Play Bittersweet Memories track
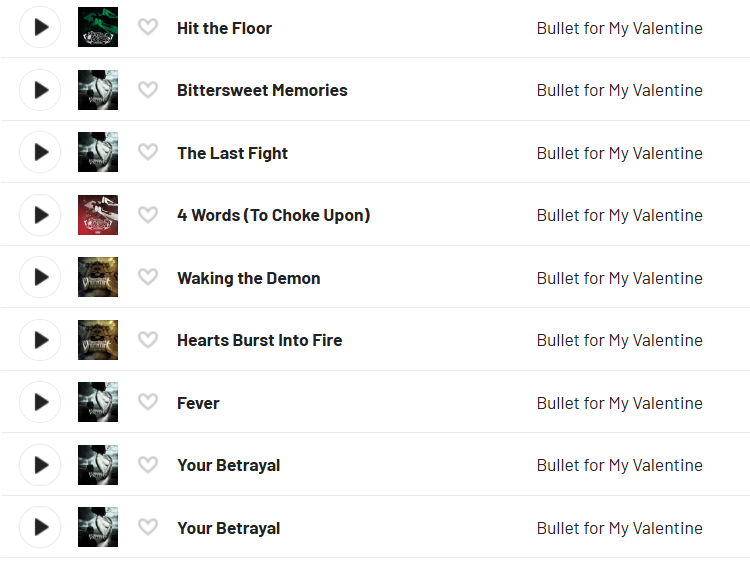Screen dimensions: 750x567 [x=40, y=90]
